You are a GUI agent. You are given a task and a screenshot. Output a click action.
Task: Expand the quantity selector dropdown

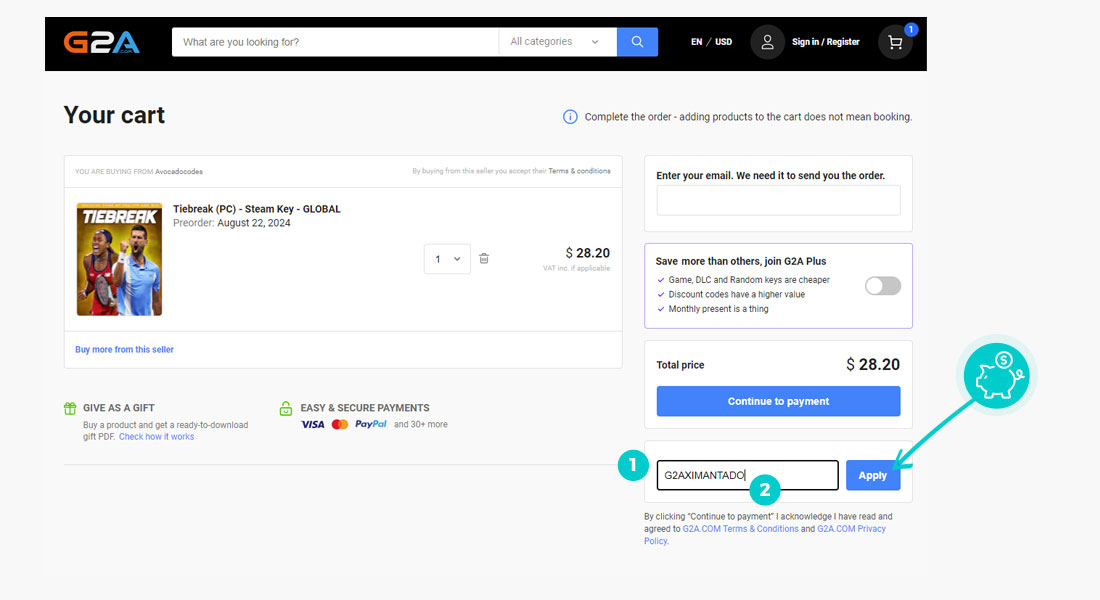(x=447, y=259)
